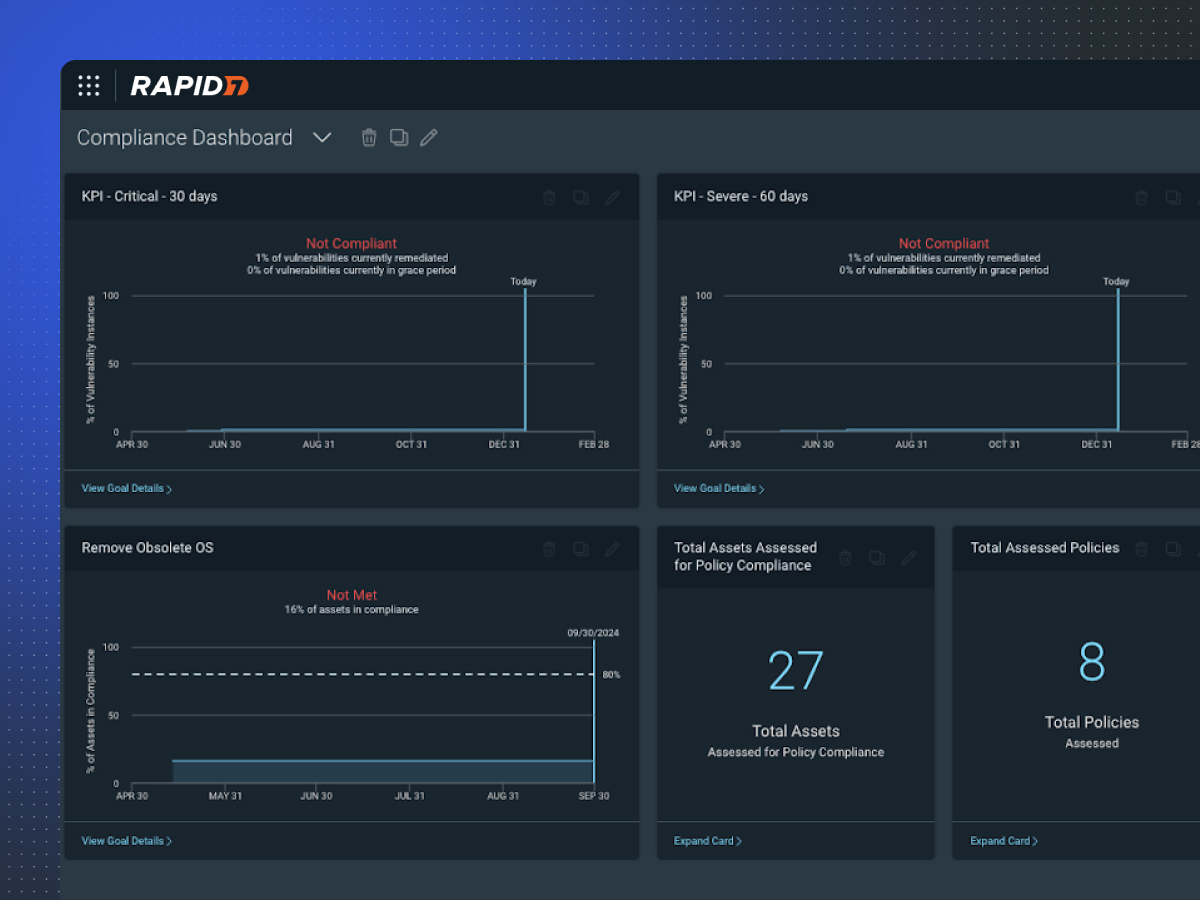Click the Today marker on Critical chart

click(x=523, y=282)
